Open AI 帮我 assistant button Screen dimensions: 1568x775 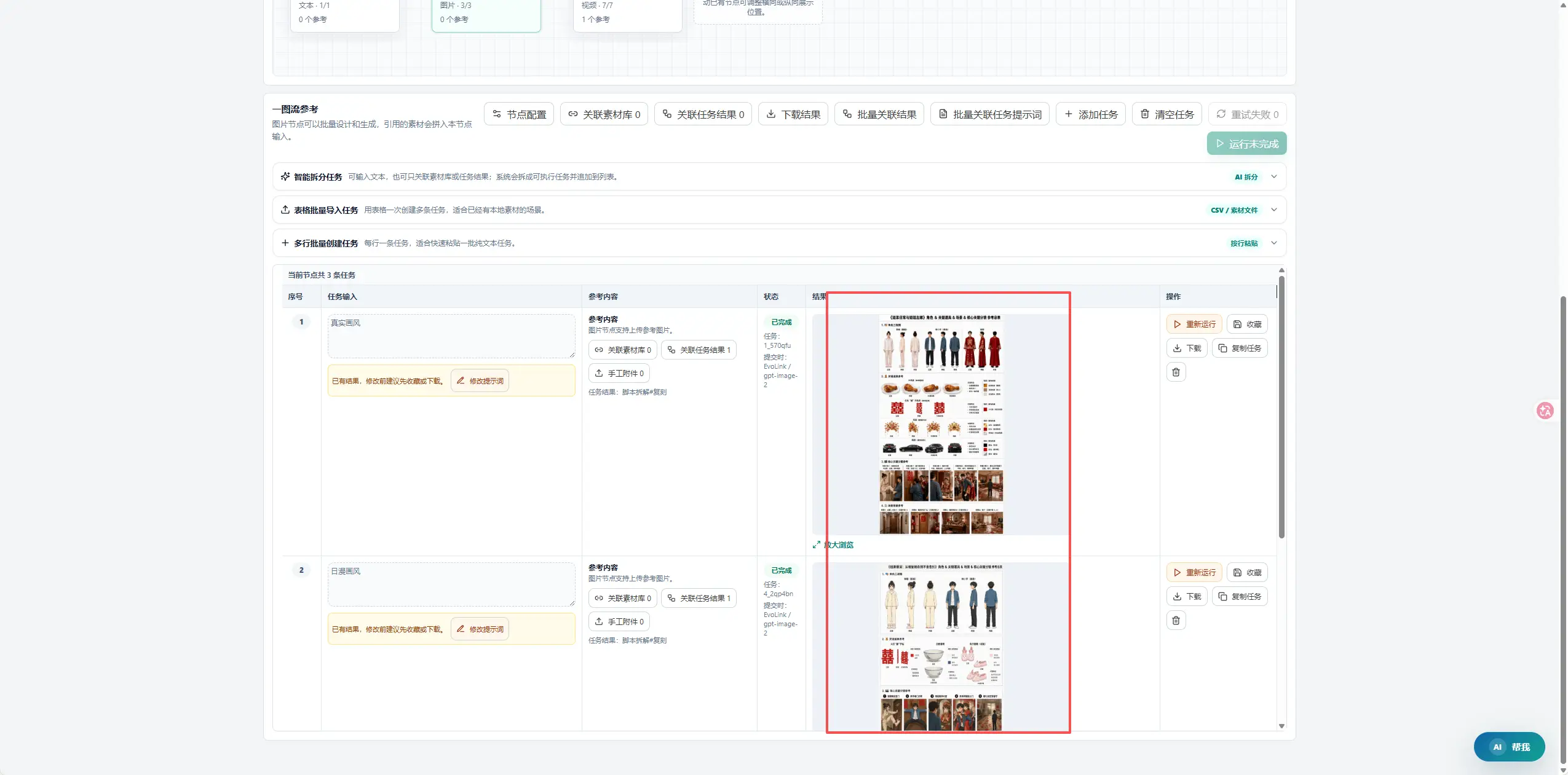tap(1509, 747)
